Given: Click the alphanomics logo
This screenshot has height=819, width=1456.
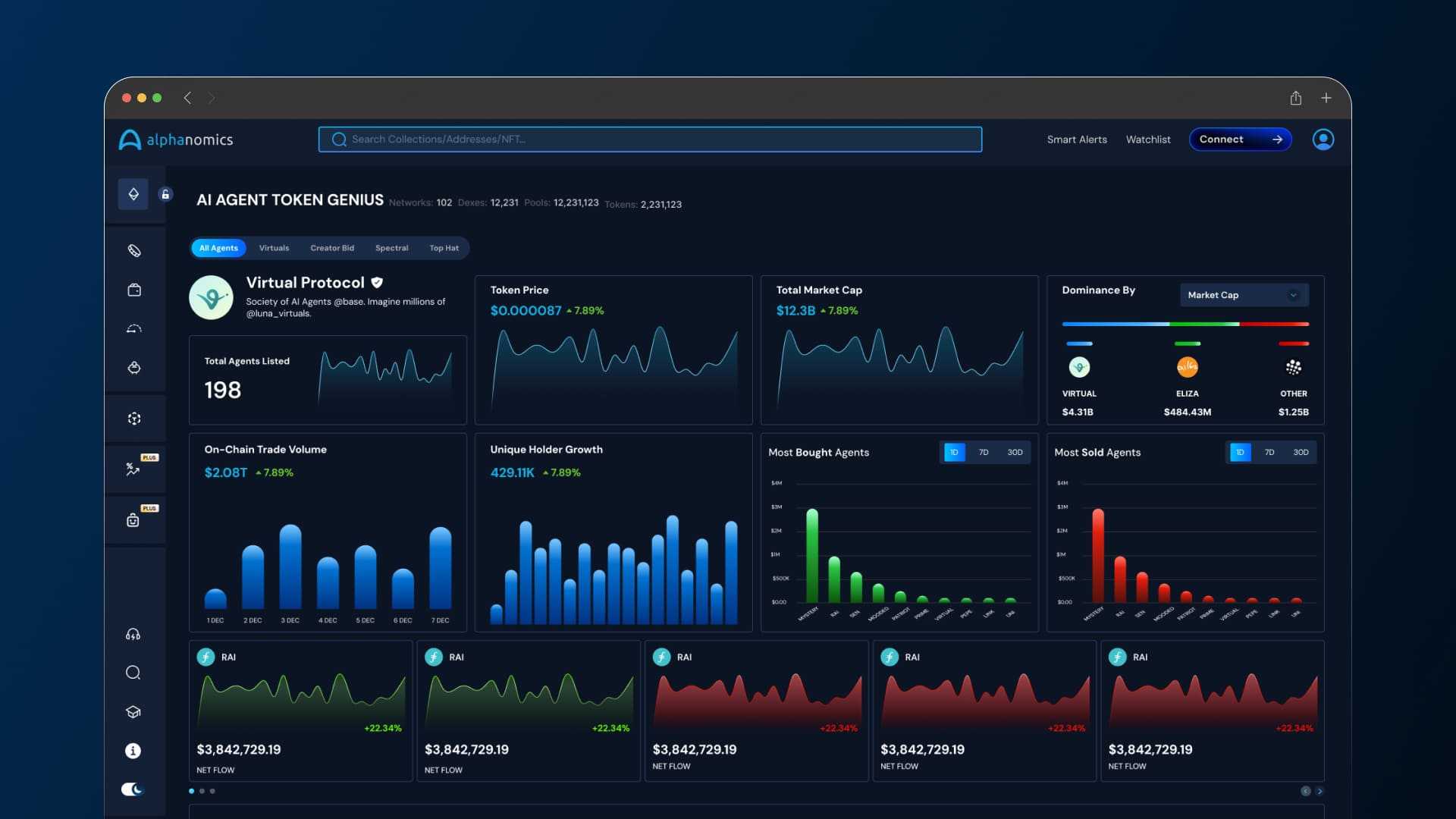Looking at the screenshot, I should pos(176,140).
